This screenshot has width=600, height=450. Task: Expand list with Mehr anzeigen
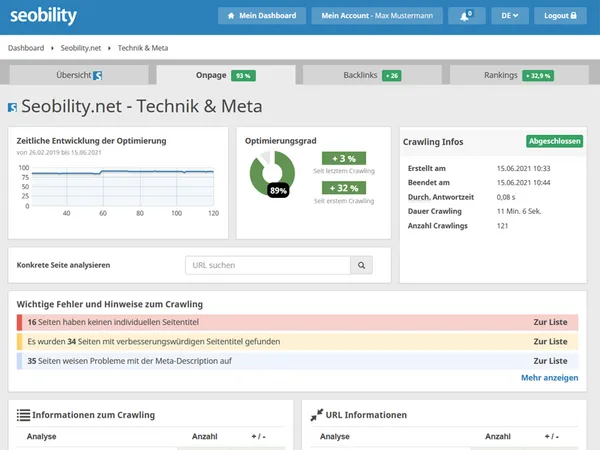(x=549, y=378)
